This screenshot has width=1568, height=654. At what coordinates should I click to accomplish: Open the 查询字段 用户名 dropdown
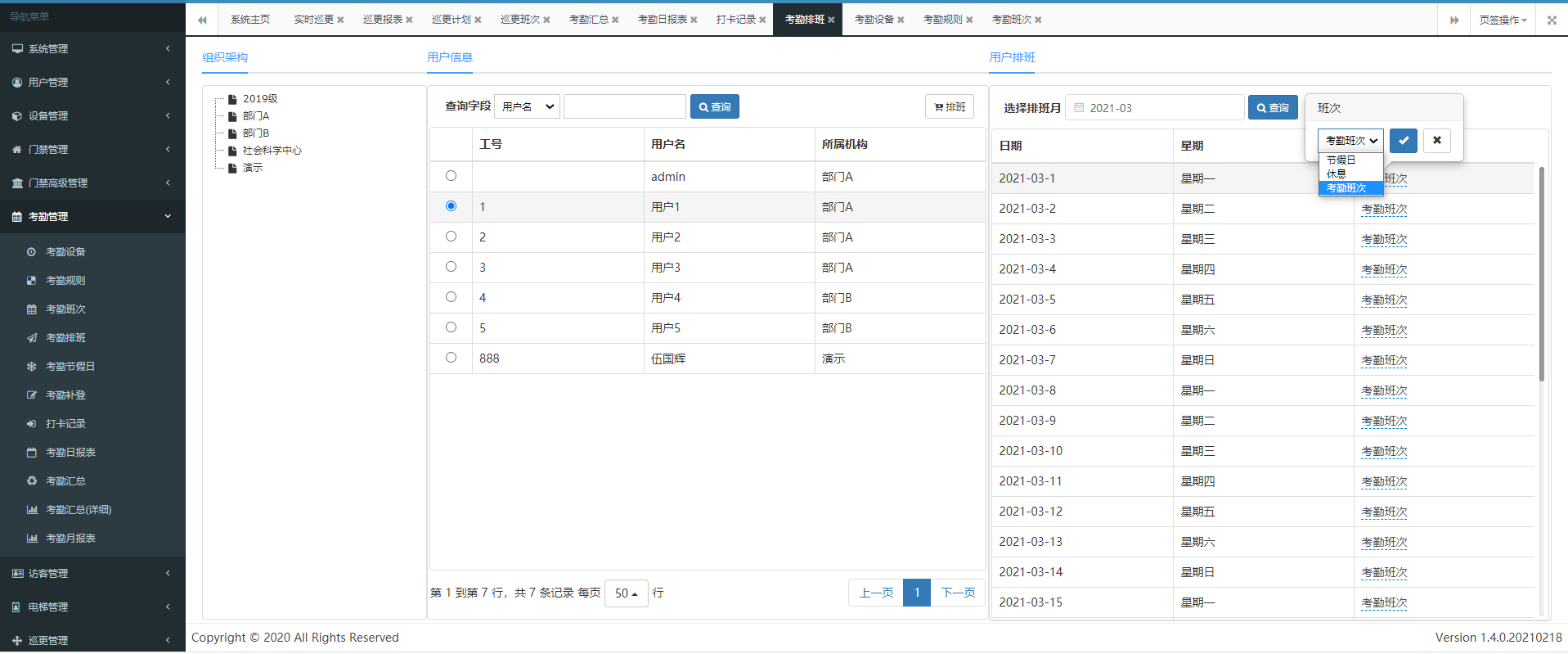pos(527,106)
